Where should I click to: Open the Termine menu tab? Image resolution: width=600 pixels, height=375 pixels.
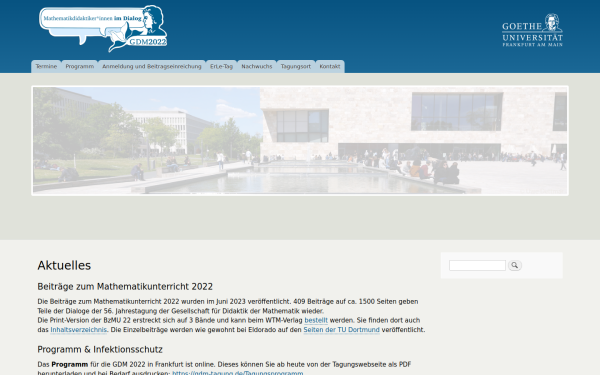[46, 66]
